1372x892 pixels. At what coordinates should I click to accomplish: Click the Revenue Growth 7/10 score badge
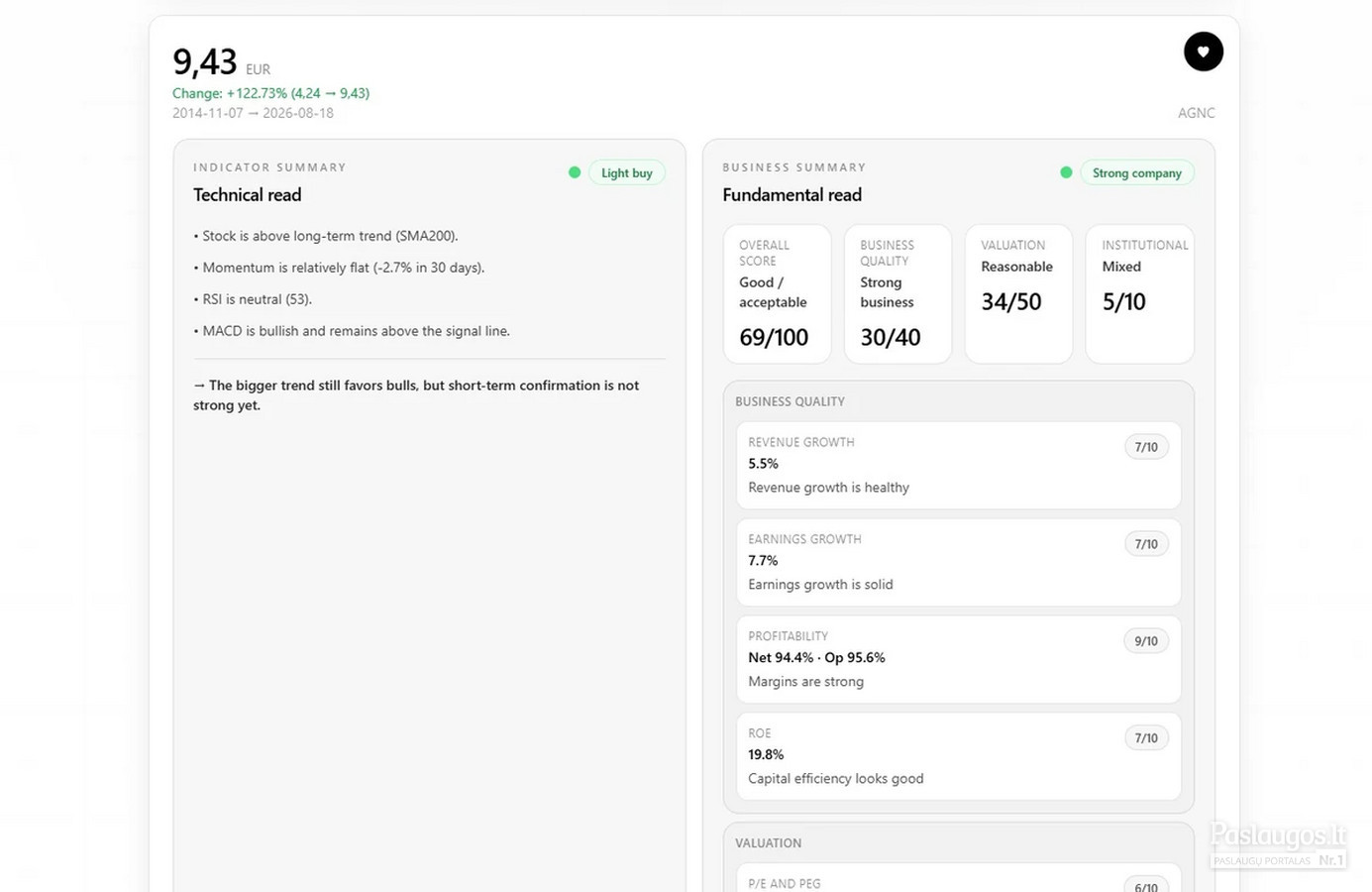1146,447
